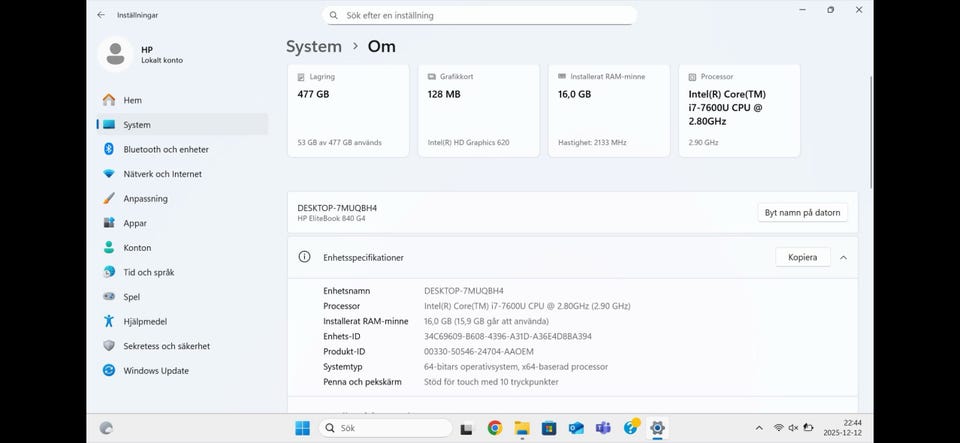Click System in the breadcrumb header
Image resolution: width=960 pixels, height=443 pixels.
click(x=314, y=47)
